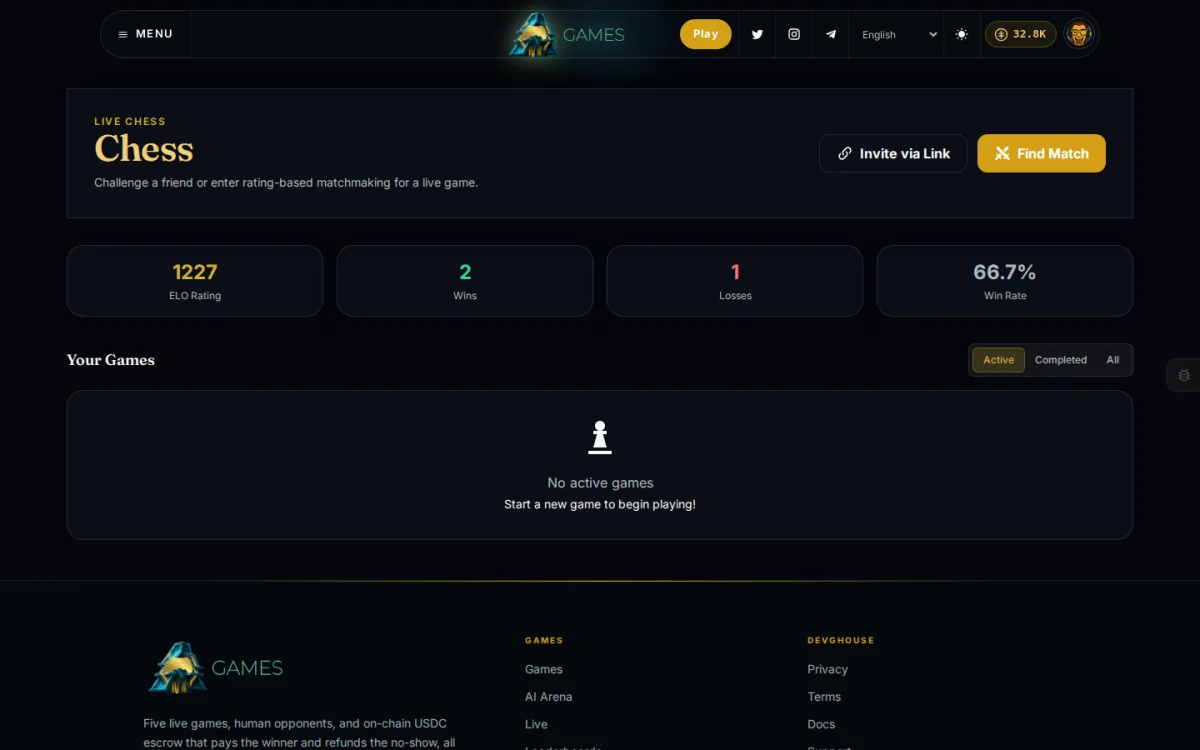Open the footer Games link

pyautogui.click(x=544, y=669)
